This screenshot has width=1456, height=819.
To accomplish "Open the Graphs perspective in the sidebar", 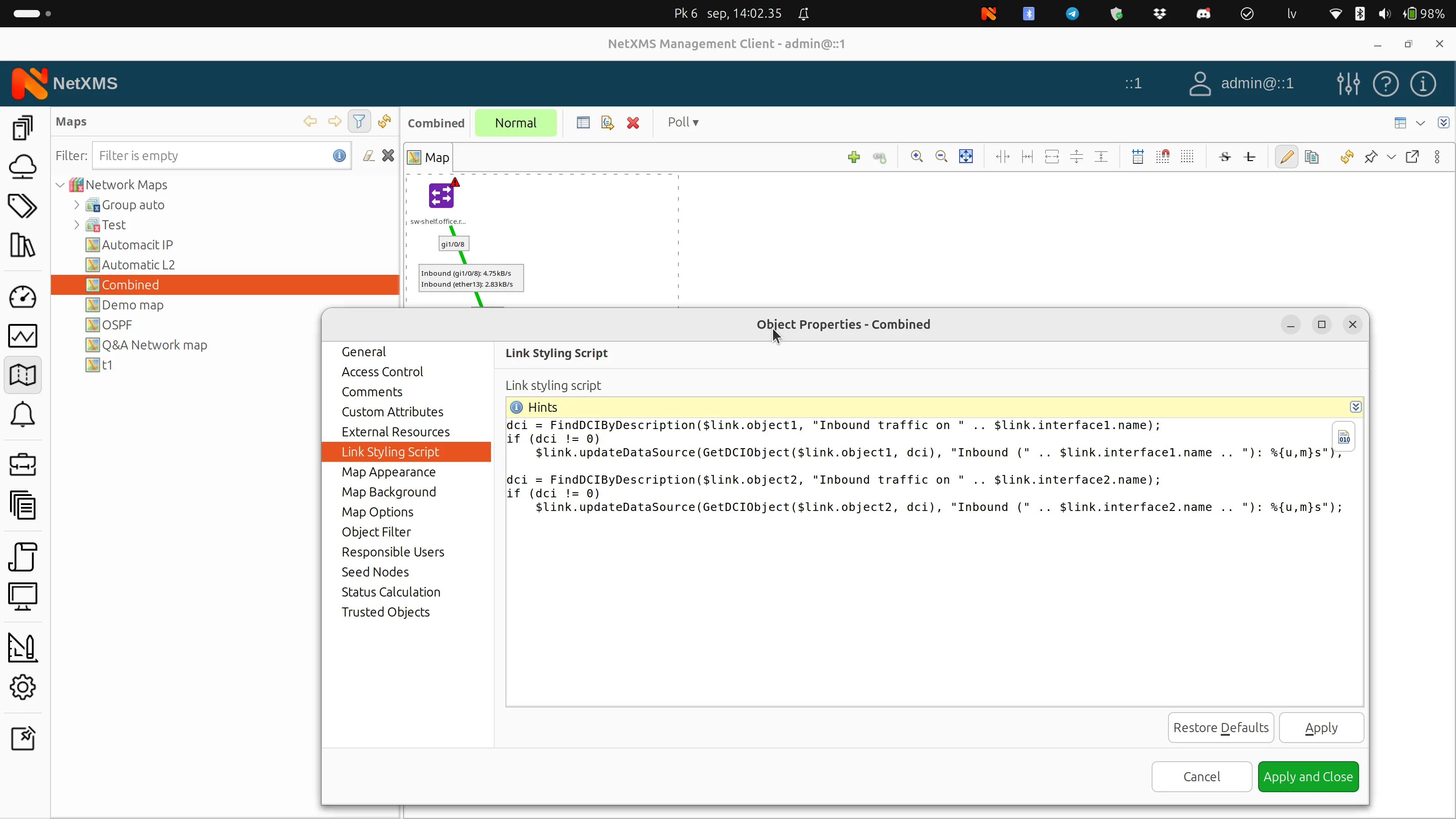I will pyautogui.click(x=23, y=336).
